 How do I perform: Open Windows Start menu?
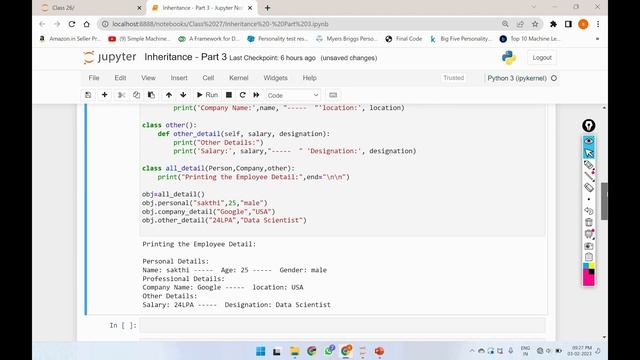pyautogui.click(x=260, y=351)
